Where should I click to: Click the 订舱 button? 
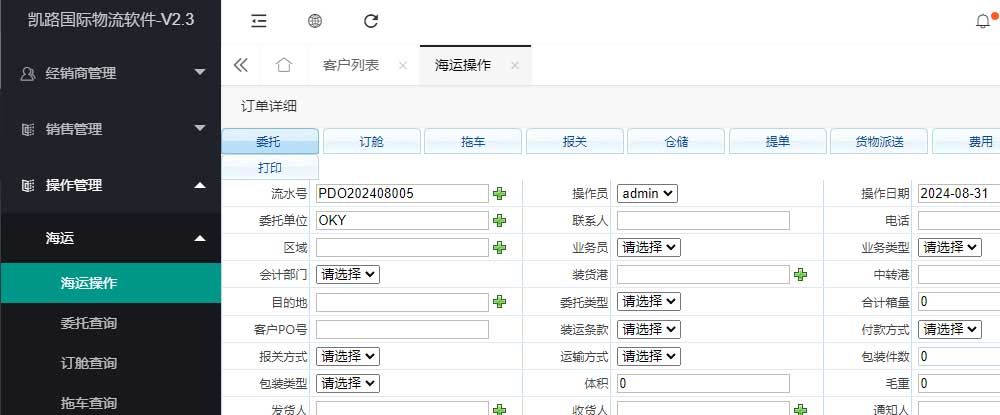point(371,142)
